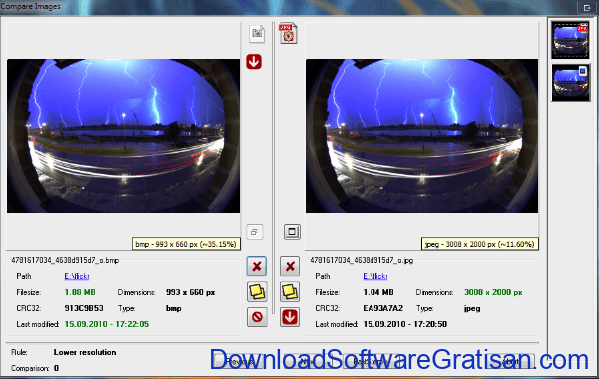The image size is (599, 379).
Task: Click the restore window icon for the left image
Action: pos(255,232)
